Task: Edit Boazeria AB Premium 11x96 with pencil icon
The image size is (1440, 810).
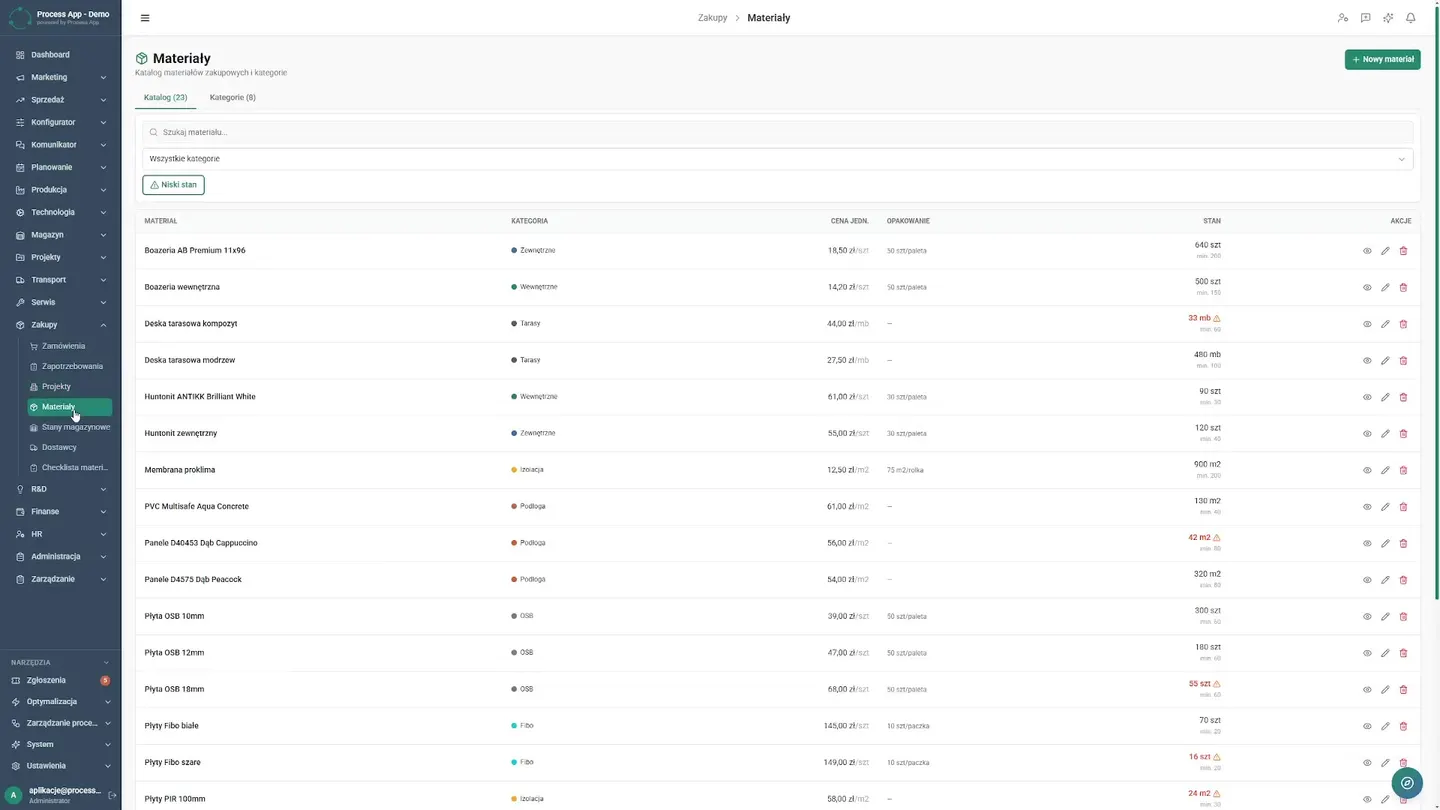Action: point(1385,251)
